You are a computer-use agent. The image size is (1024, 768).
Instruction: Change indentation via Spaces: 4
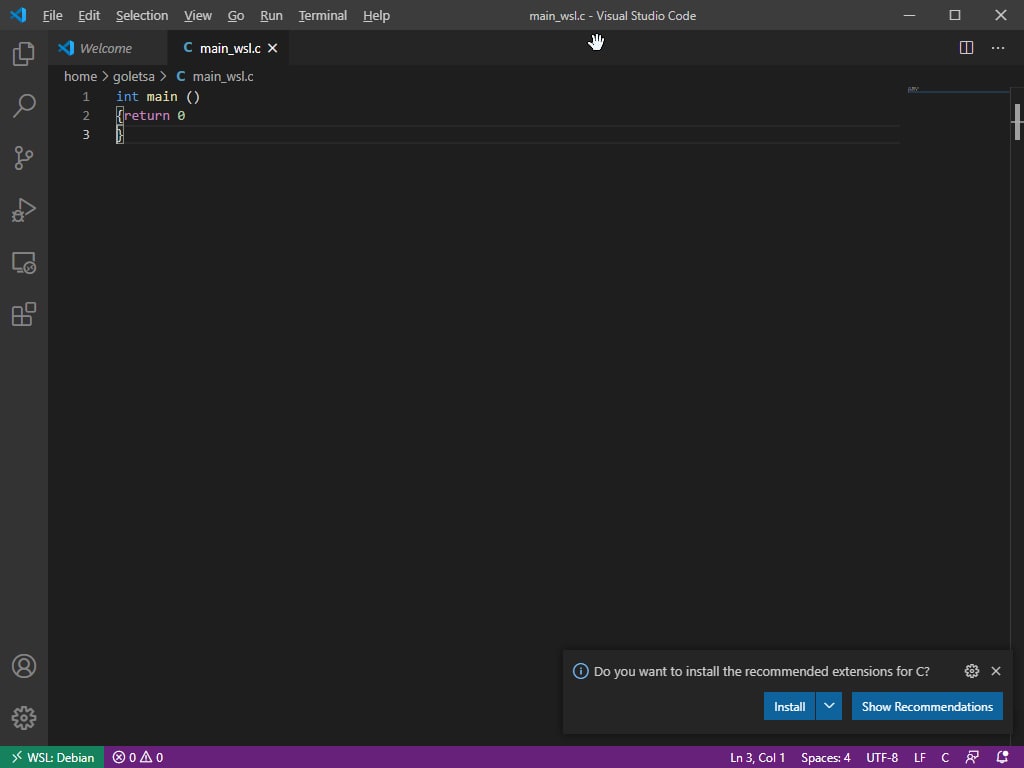tap(825, 758)
